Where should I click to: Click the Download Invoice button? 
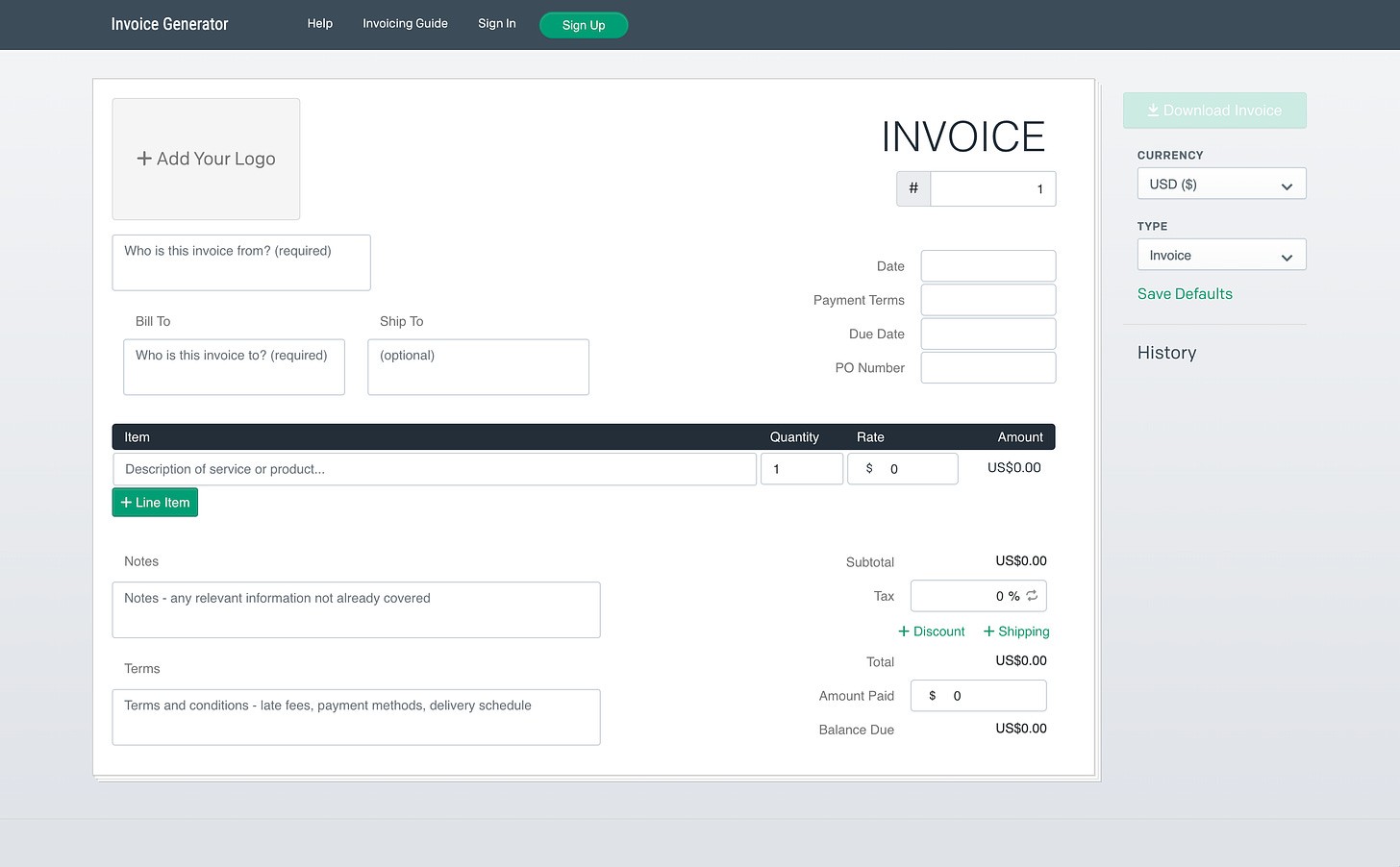tap(1214, 111)
